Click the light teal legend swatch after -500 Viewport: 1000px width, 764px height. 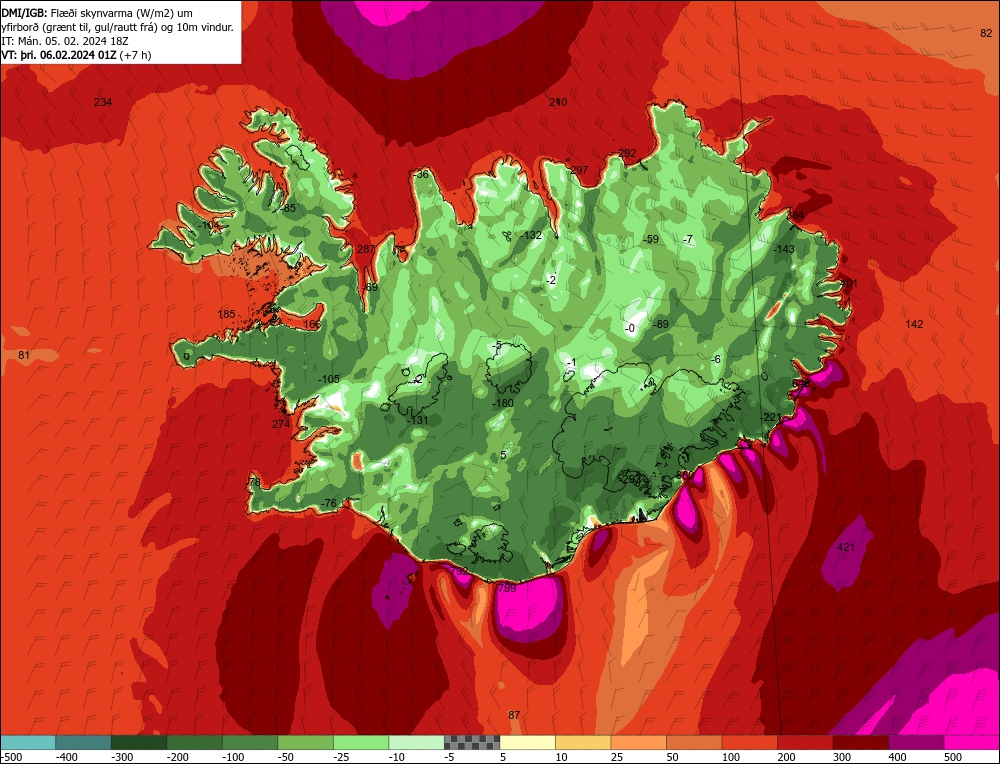pos(28,742)
